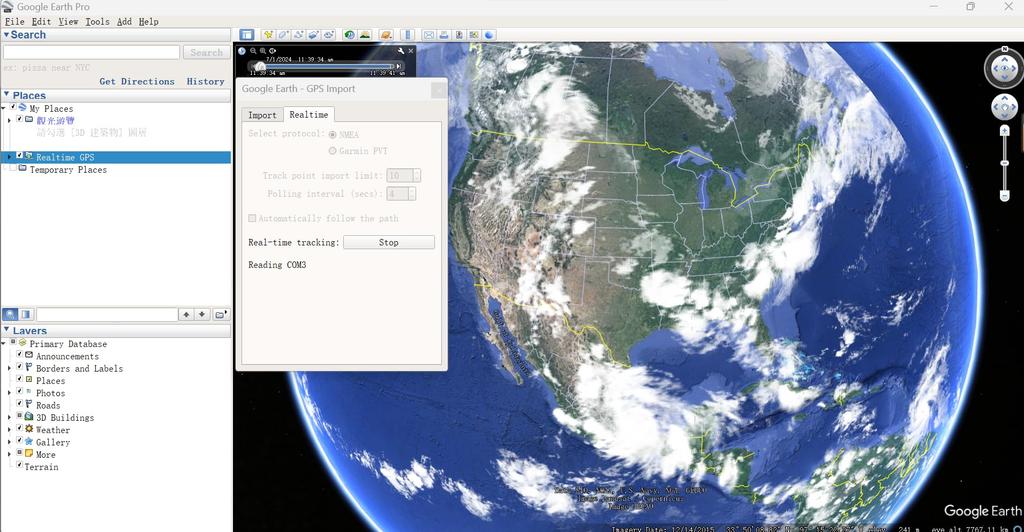Viewport: 1024px width, 532px height.
Task: Disable the Announcements layer checkbox
Action: pyautogui.click(x=19, y=356)
